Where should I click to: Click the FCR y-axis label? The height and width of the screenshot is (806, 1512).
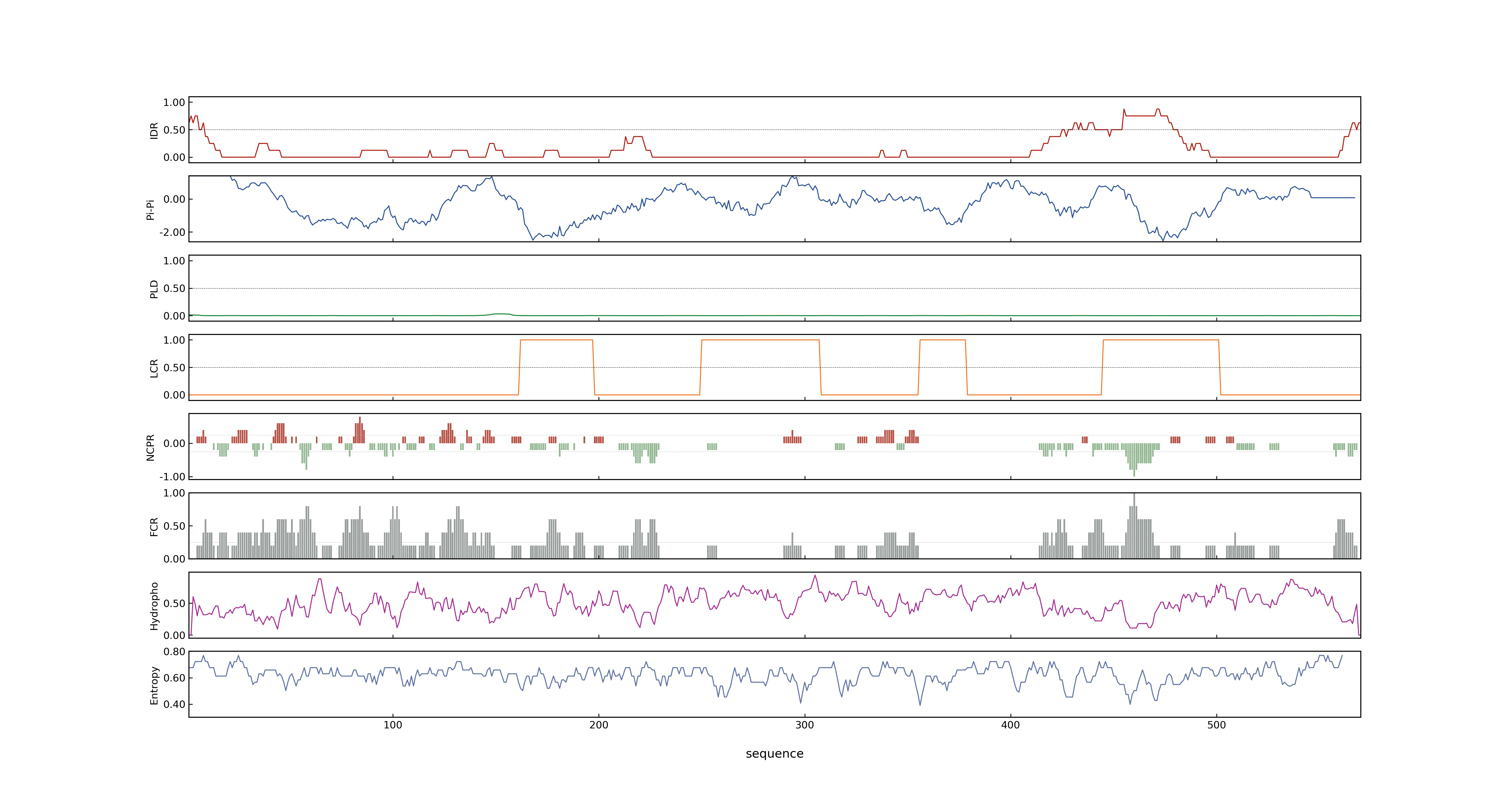pos(154,527)
